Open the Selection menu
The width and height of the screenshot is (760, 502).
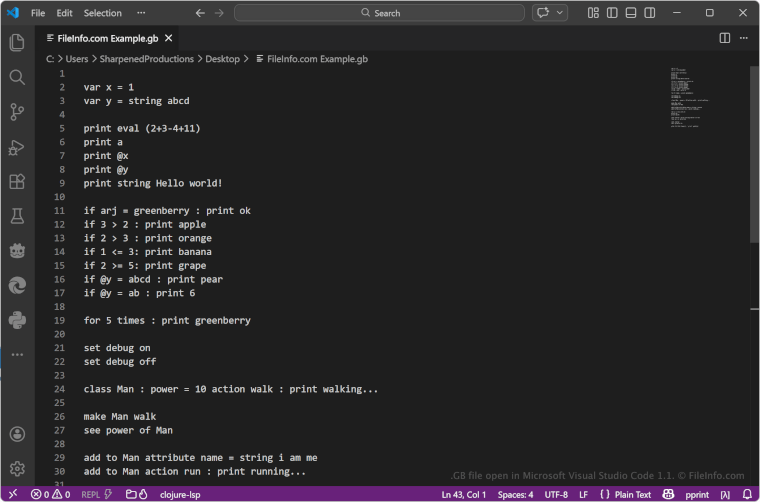tap(102, 13)
